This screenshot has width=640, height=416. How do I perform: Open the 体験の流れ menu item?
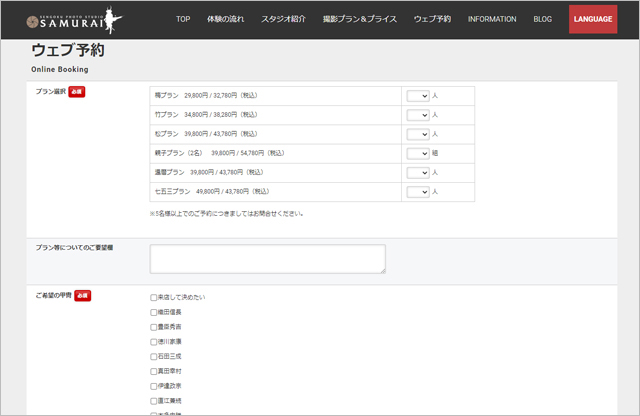(x=225, y=19)
